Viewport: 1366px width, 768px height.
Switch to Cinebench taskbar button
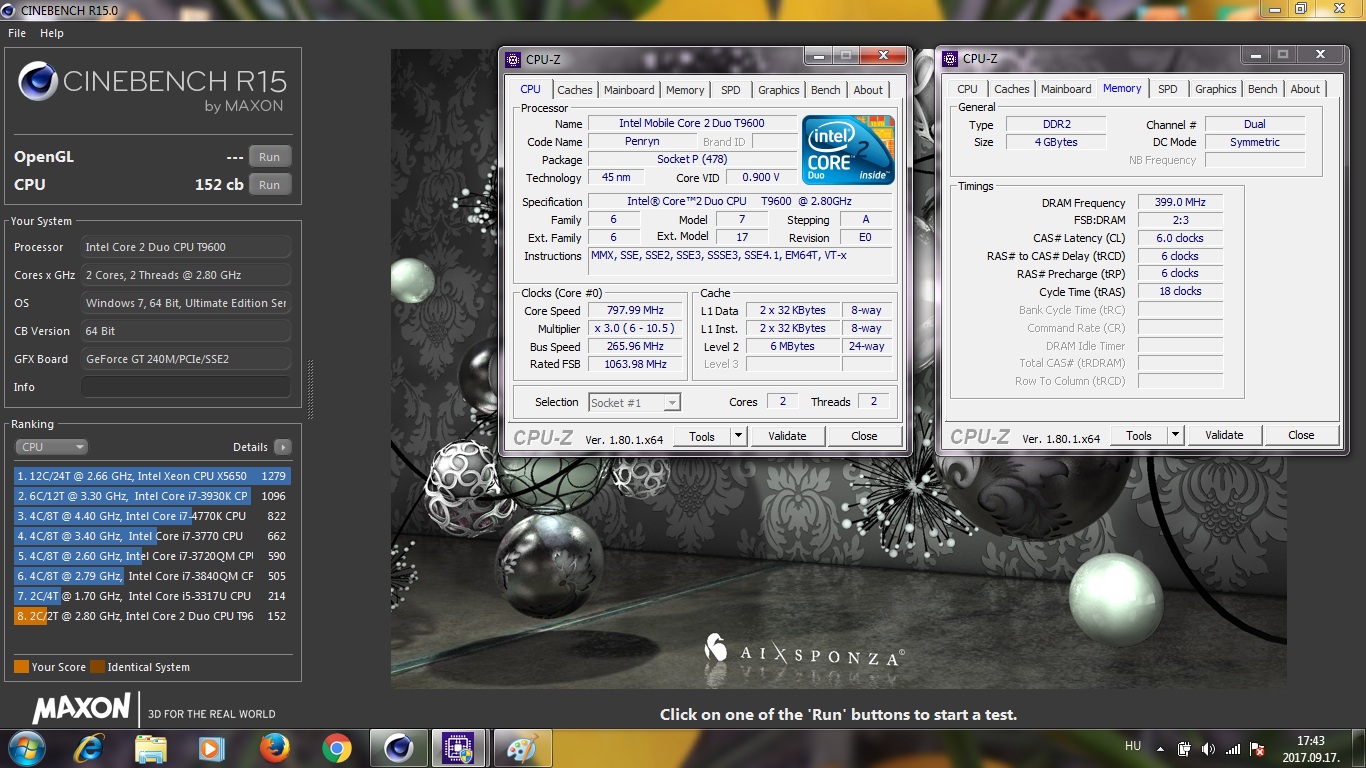click(398, 748)
